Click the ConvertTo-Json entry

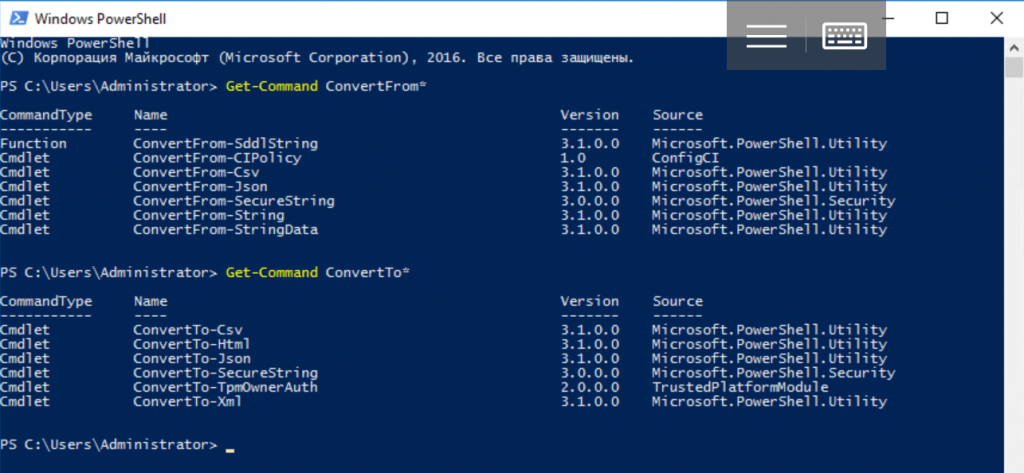point(191,358)
